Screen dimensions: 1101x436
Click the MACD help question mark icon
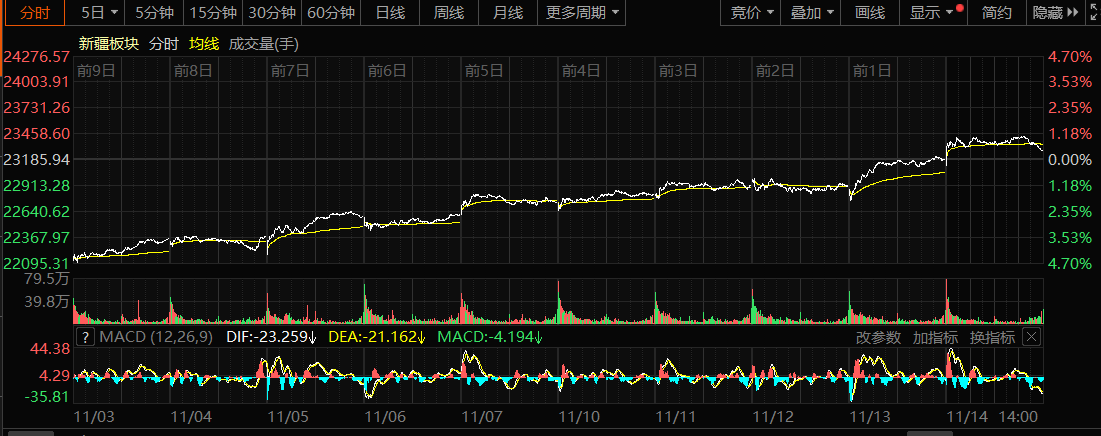[x=88, y=337]
